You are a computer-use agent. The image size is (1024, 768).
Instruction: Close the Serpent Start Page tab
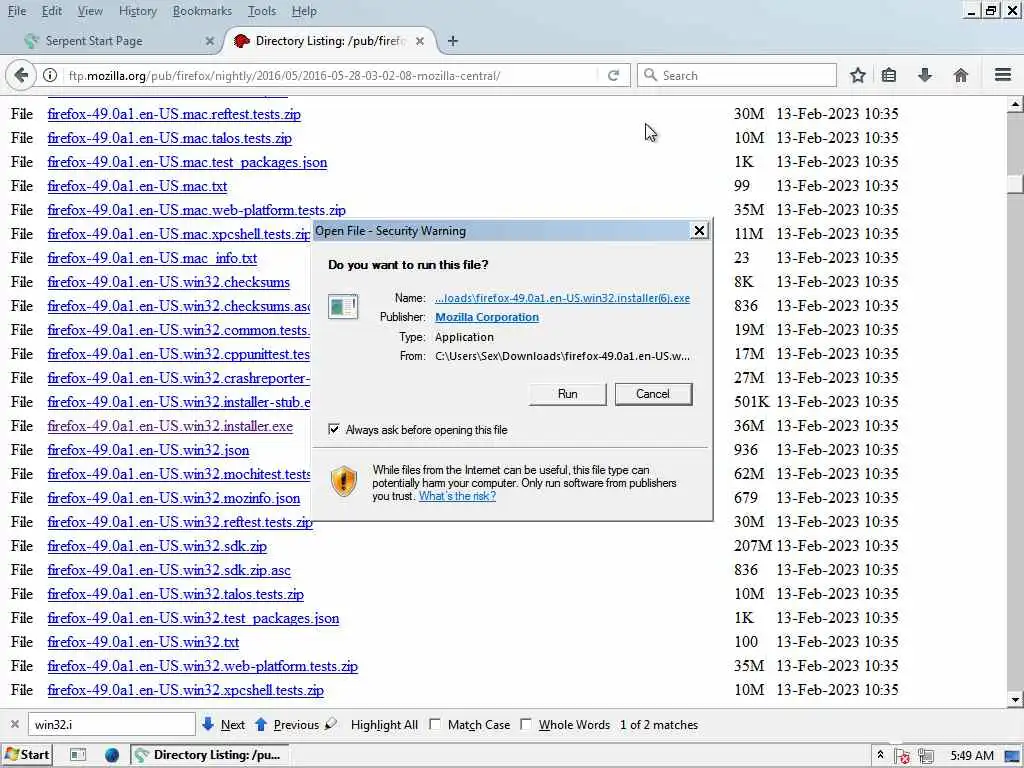coord(210,41)
